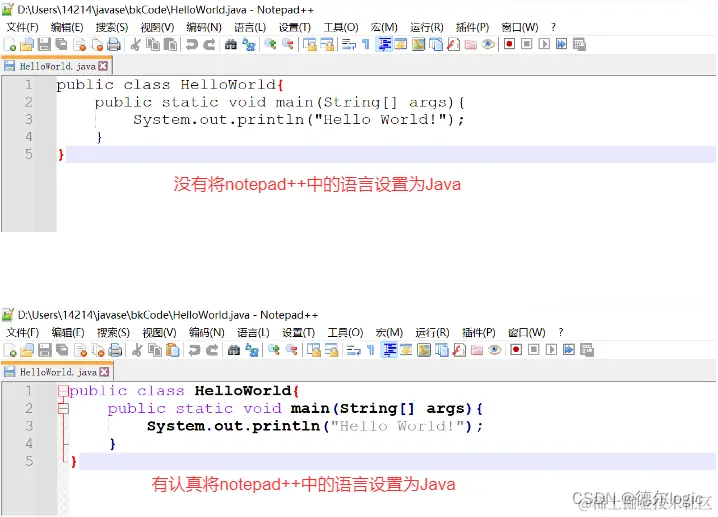
Task: Open Folder as Workspace in the top window toolbar
Action: (x=471, y=44)
